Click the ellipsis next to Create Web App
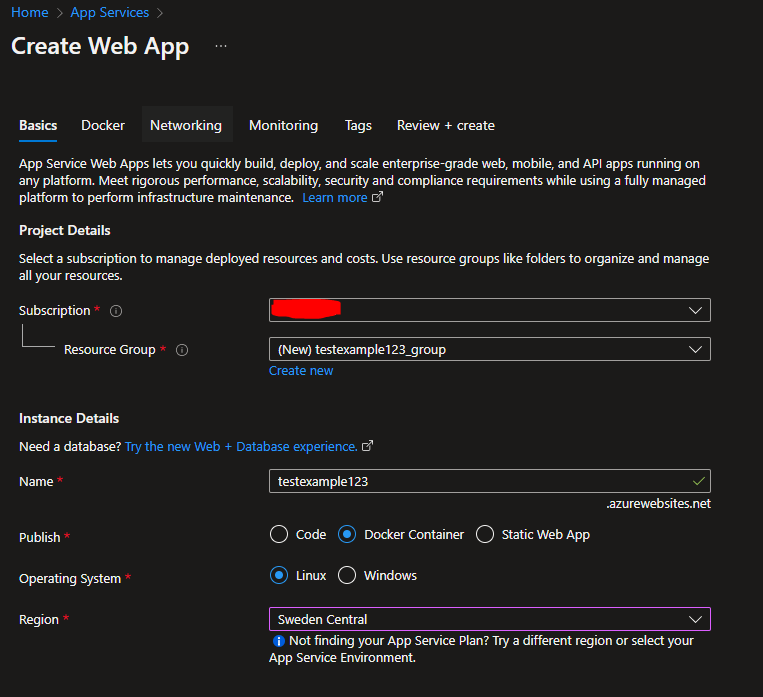Image resolution: width=763 pixels, height=697 pixels. coord(221,46)
